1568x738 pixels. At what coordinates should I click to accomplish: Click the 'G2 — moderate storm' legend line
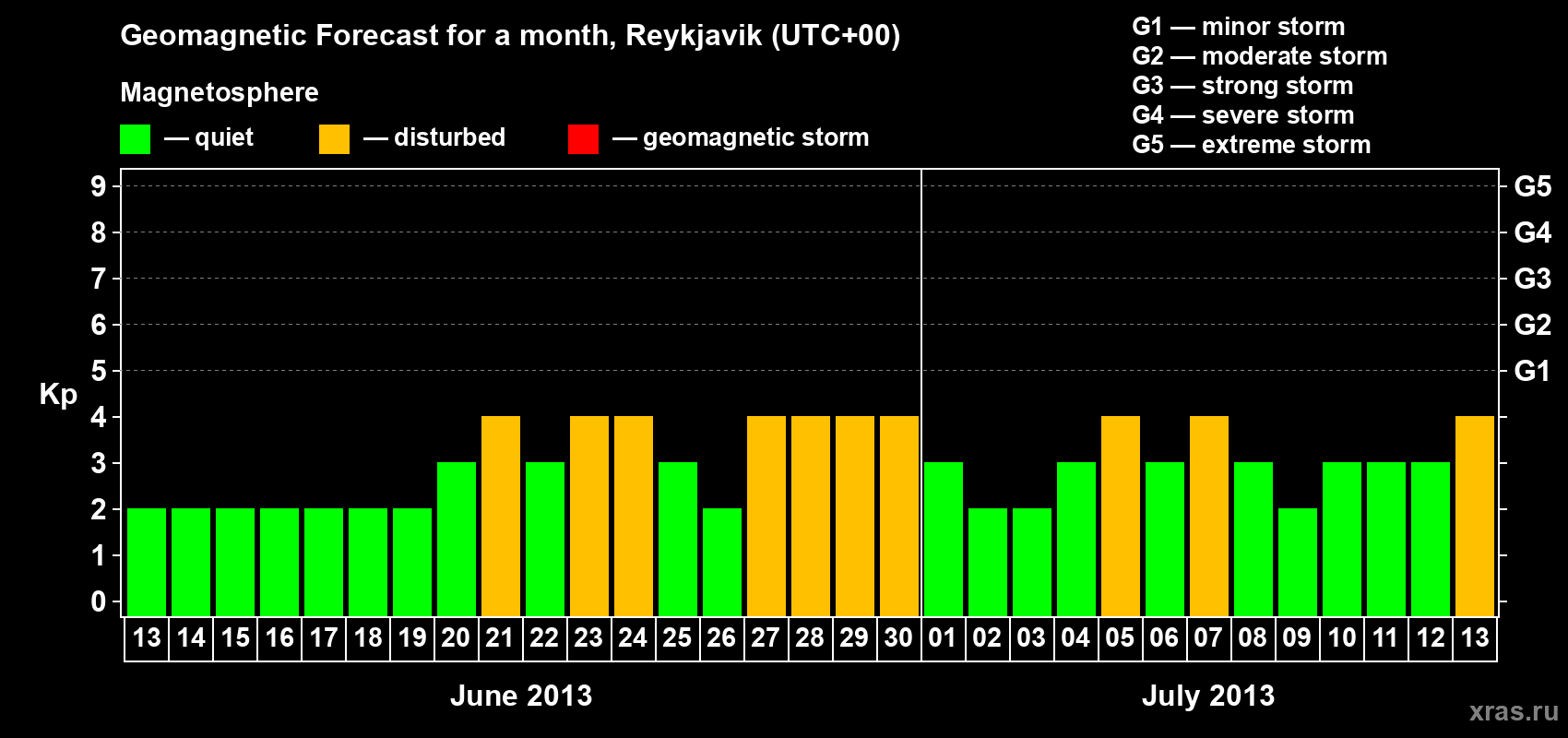1260,56
